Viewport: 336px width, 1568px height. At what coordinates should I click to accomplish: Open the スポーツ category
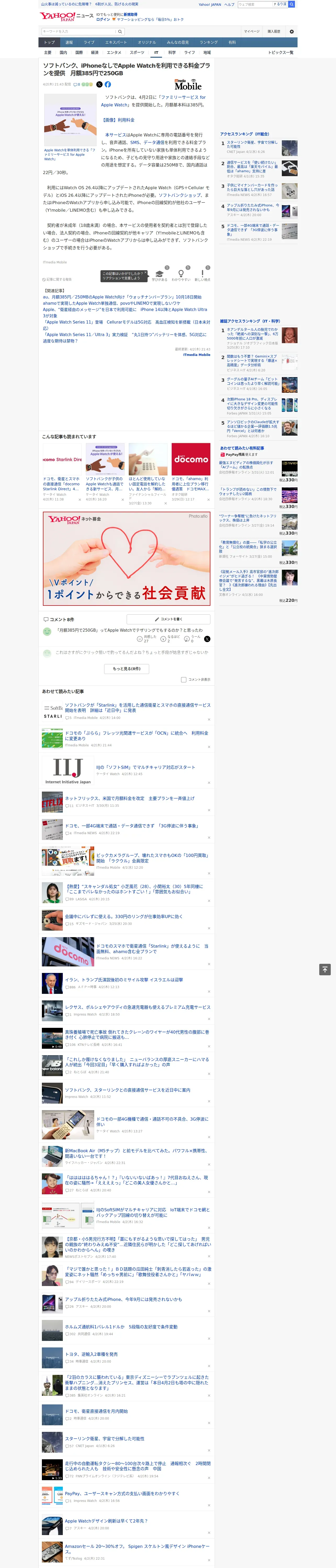137,53
